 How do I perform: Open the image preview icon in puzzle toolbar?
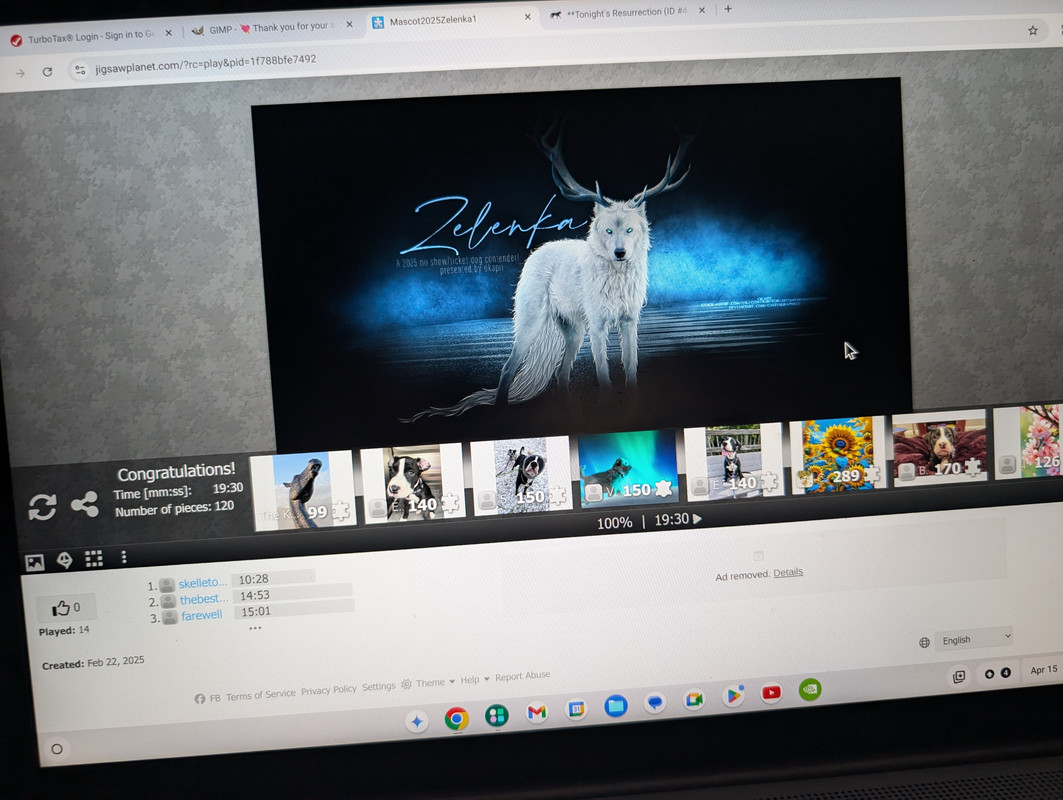[x=35, y=562]
